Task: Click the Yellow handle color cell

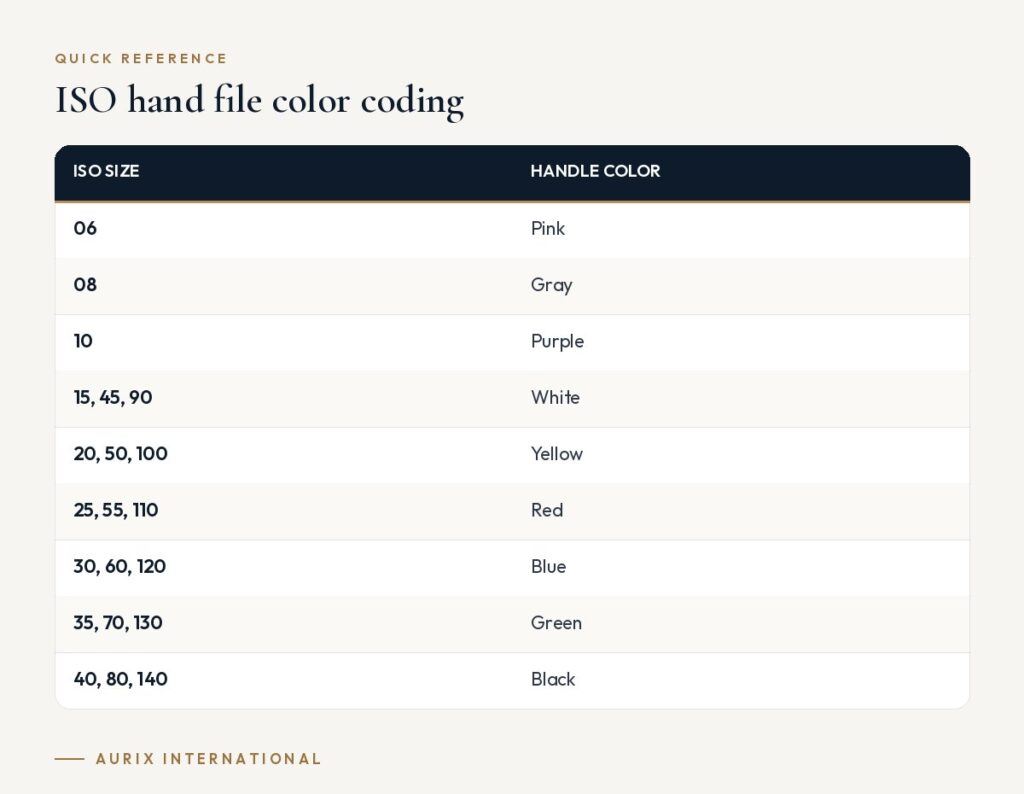Action: coord(741,455)
